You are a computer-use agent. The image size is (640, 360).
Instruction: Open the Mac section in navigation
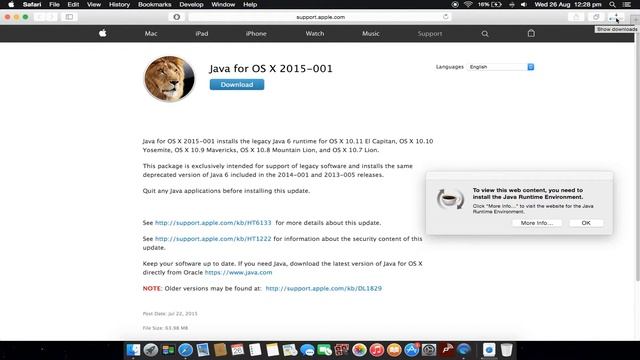click(151, 33)
